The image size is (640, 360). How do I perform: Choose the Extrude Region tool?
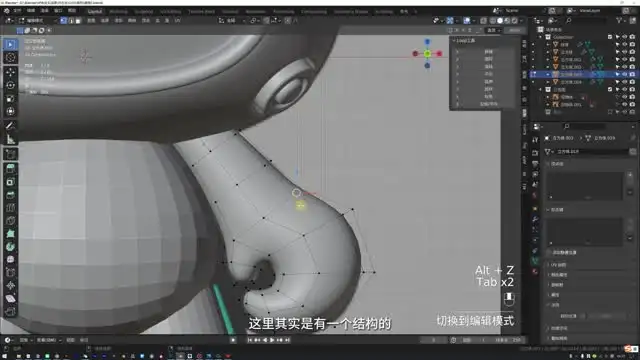point(10,168)
